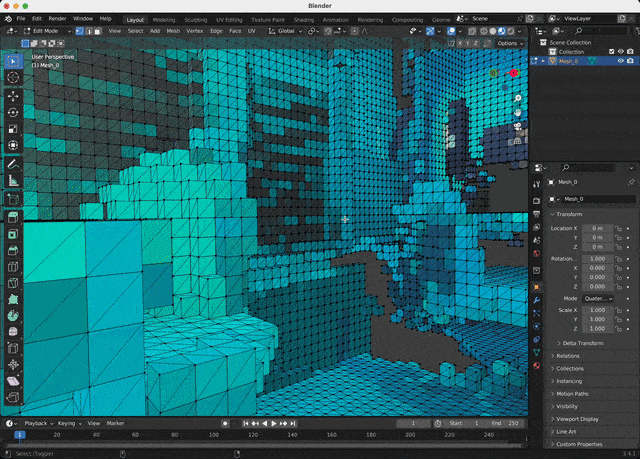Open Object properties orange square tab
This screenshot has width=640, height=459.
pos(536,287)
